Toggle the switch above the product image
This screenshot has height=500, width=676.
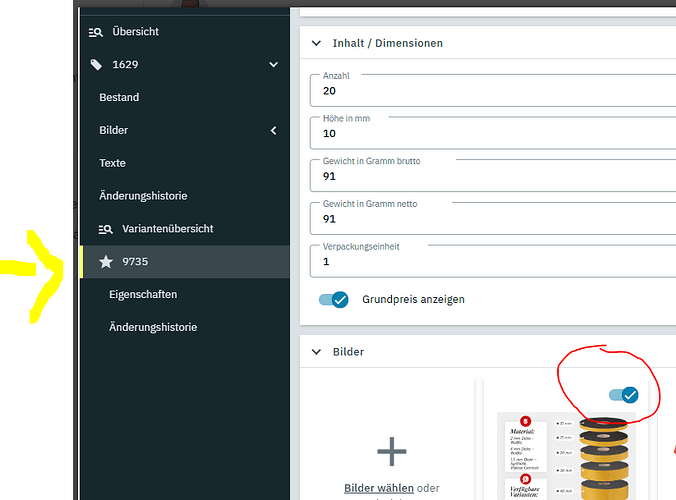pyautogui.click(x=623, y=395)
